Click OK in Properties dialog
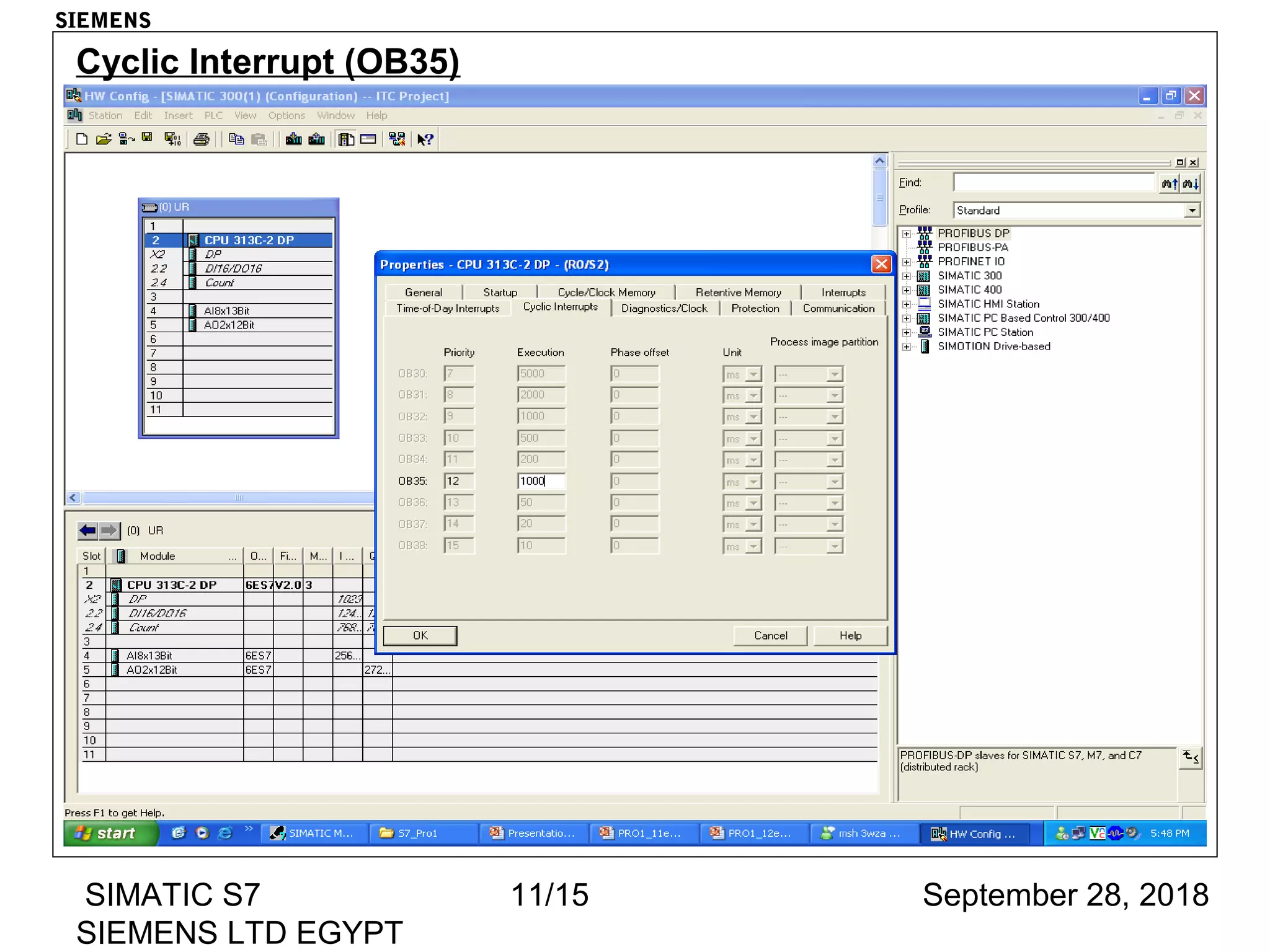The height and width of the screenshot is (952, 1270). click(420, 636)
